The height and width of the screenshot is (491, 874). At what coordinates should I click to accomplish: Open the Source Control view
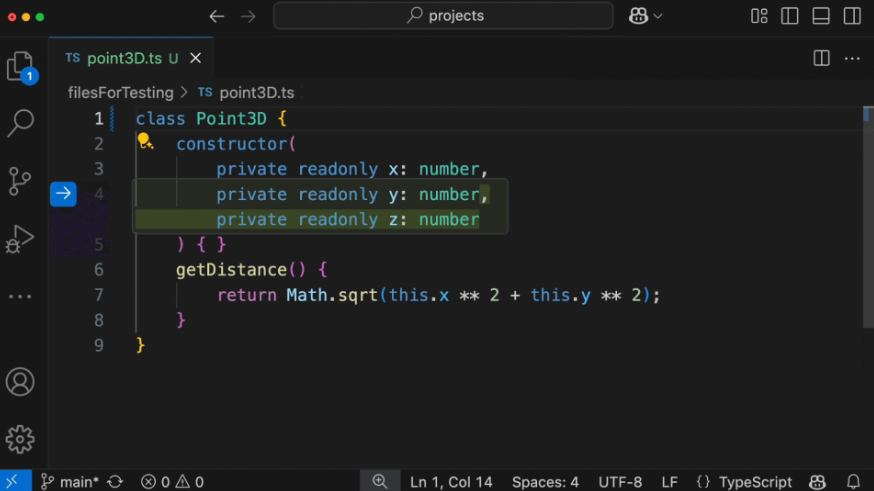tap(20, 182)
